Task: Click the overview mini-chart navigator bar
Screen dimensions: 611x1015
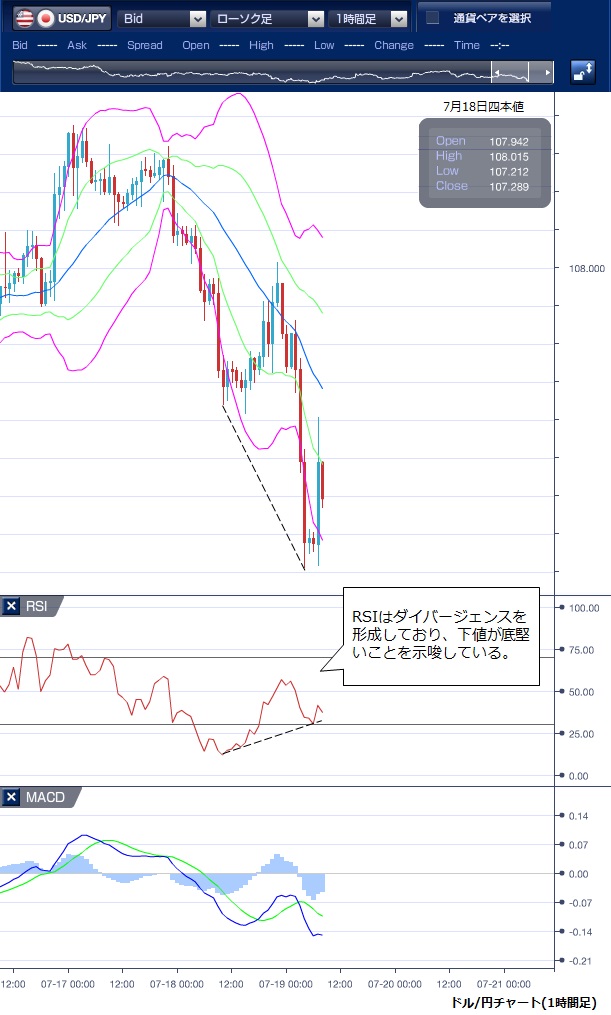Action: [250, 73]
